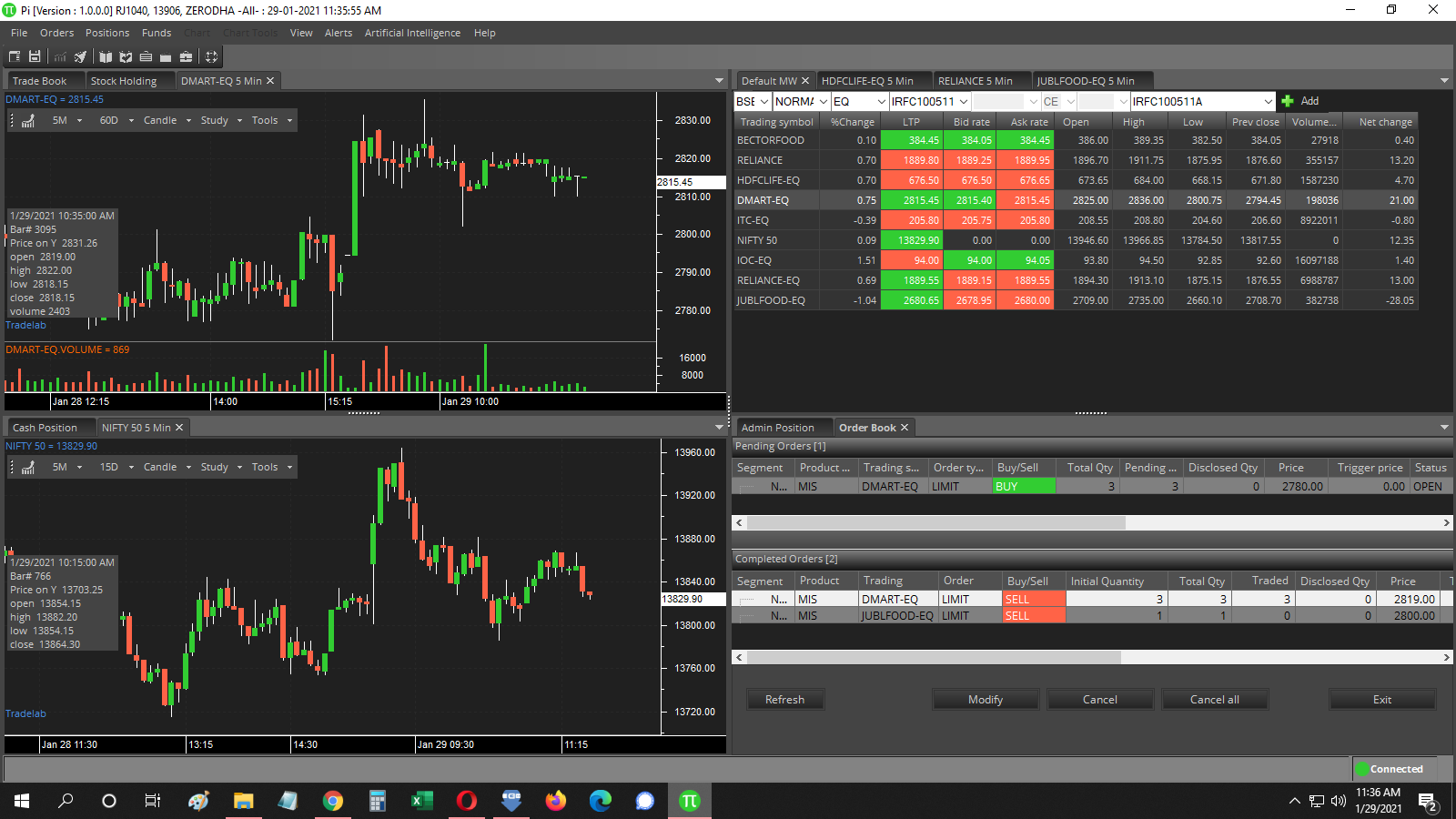Click the rocket icon in main toolbar

(80, 56)
